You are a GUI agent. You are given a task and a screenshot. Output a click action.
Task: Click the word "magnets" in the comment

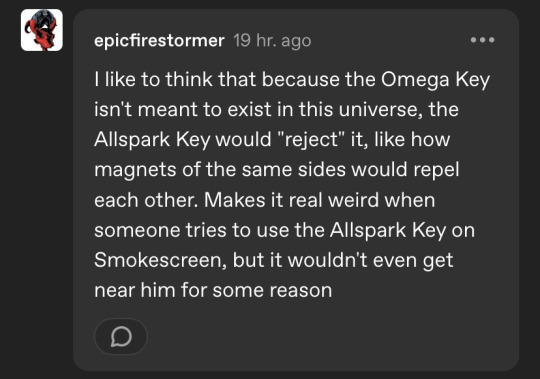[135, 170]
